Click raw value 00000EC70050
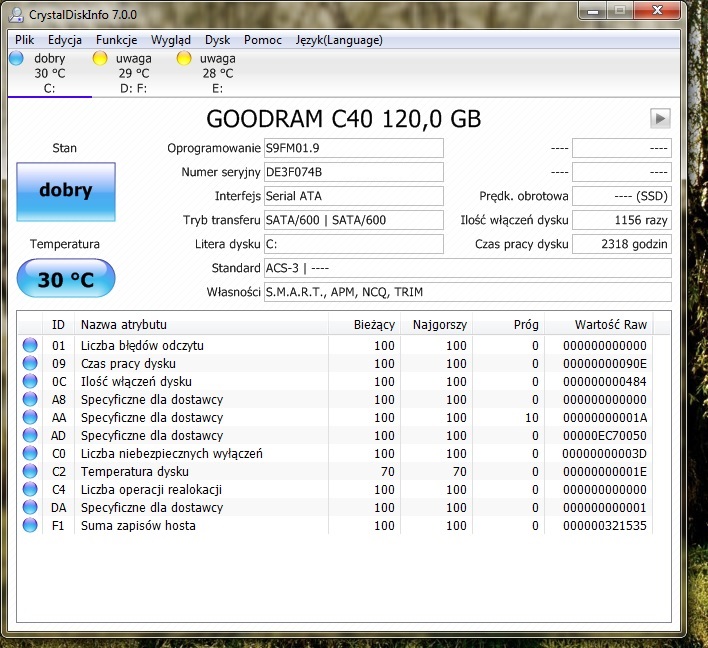The height and width of the screenshot is (648, 708). (605, 436)
